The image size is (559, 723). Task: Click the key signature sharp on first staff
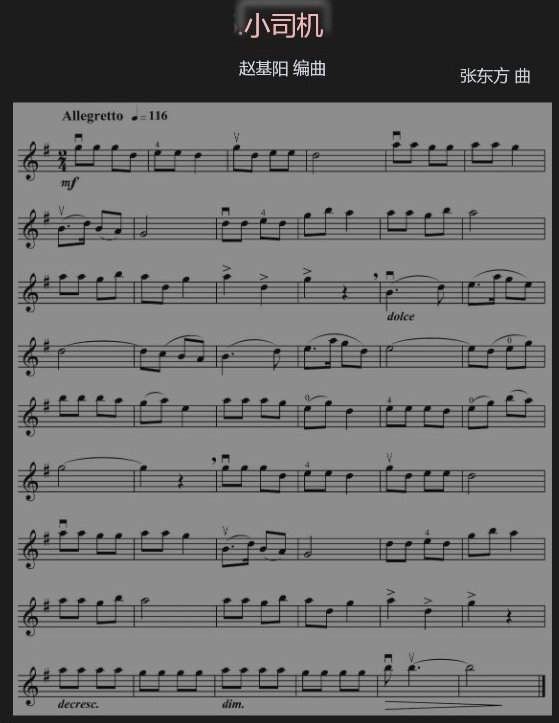48,148
